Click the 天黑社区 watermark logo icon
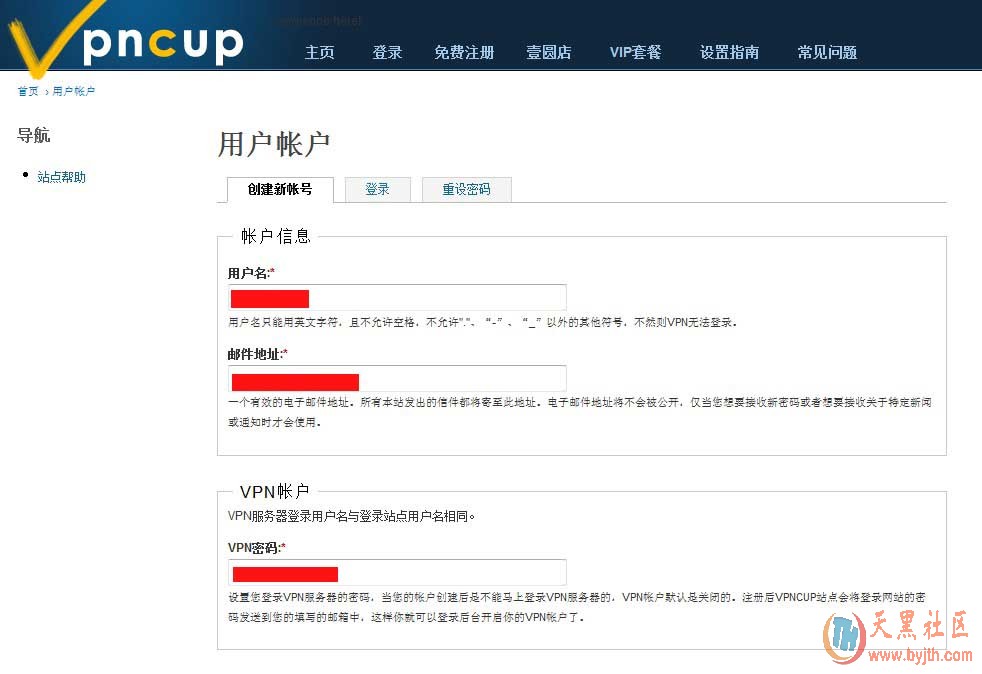This screenshot has height=674, width=982. tap(843, 636)
